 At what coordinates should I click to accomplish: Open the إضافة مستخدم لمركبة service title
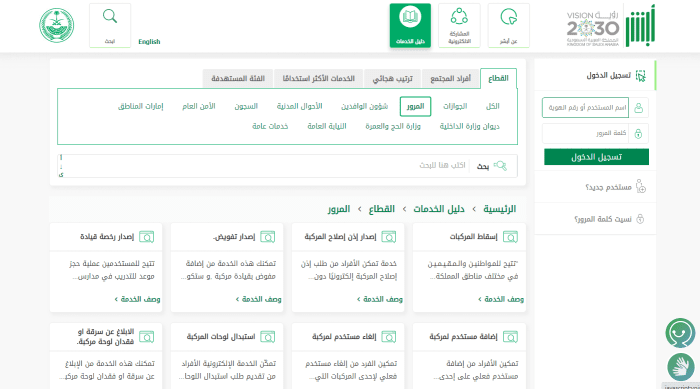pyautogui.click(x=463, y=337)
